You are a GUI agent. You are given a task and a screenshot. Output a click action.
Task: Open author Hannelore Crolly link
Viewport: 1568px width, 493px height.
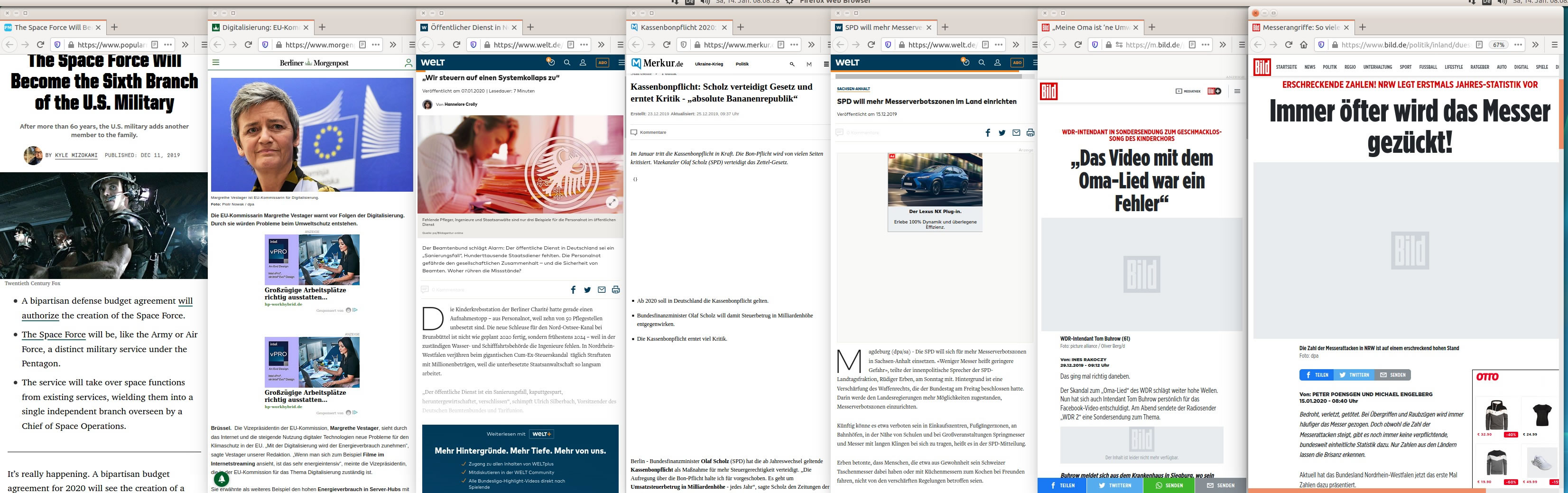(461, 104)
